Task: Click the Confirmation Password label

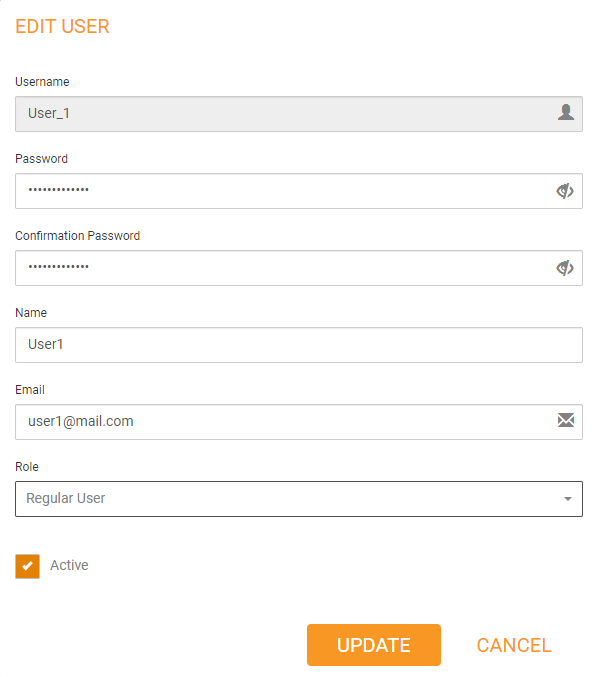Action: click(x=78, y=236)
